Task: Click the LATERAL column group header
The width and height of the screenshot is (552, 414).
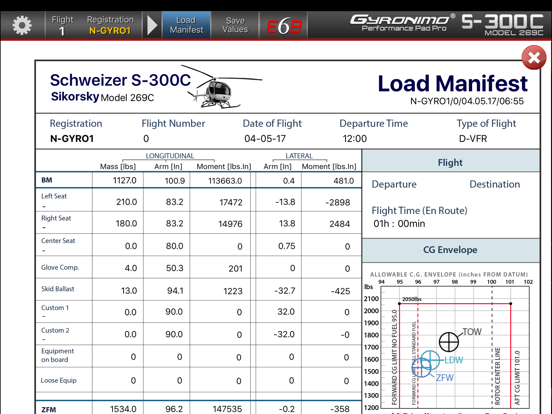Action: pos(299,156)
